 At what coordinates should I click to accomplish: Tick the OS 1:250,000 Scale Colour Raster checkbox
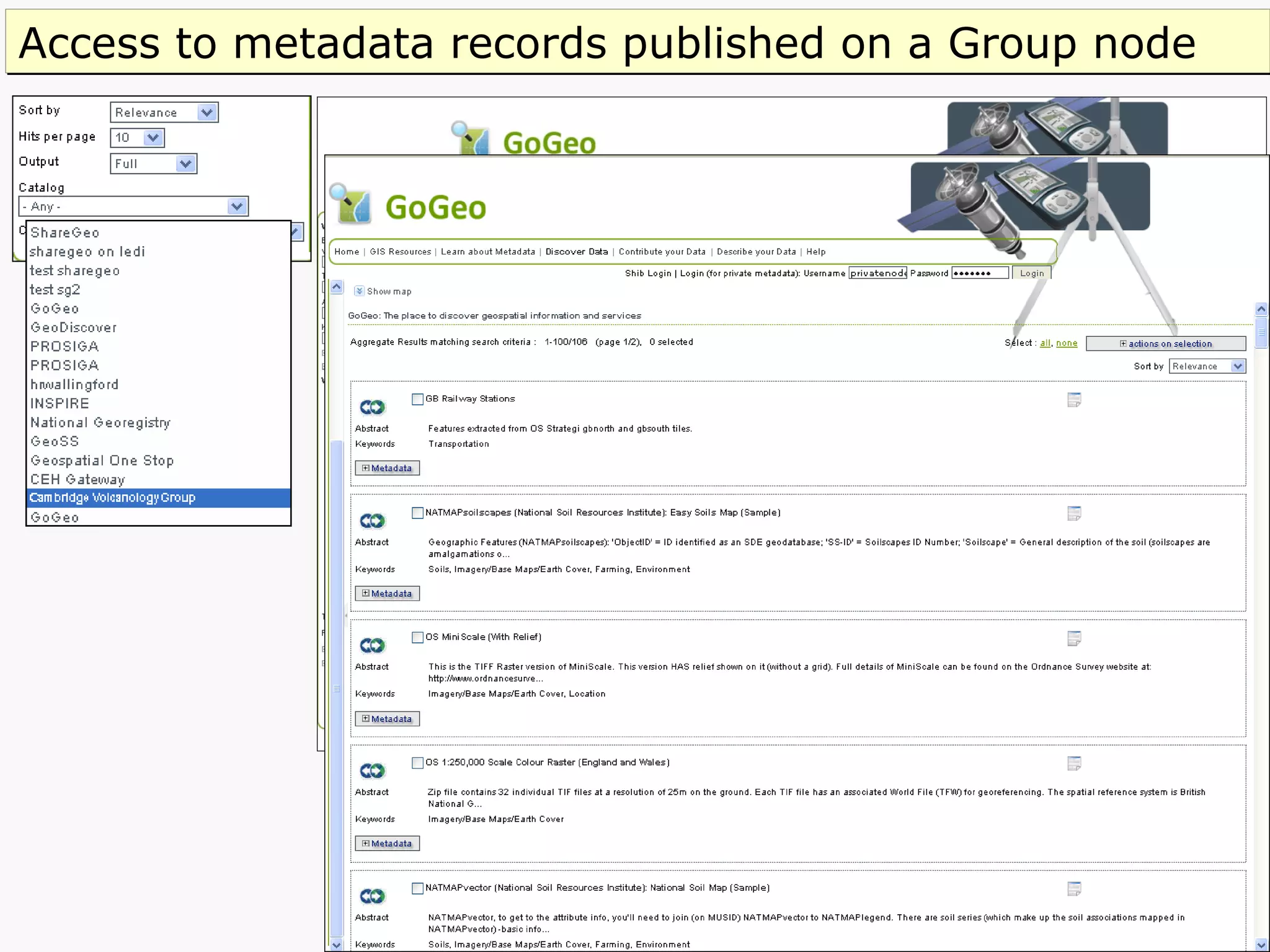pos(417,762)
